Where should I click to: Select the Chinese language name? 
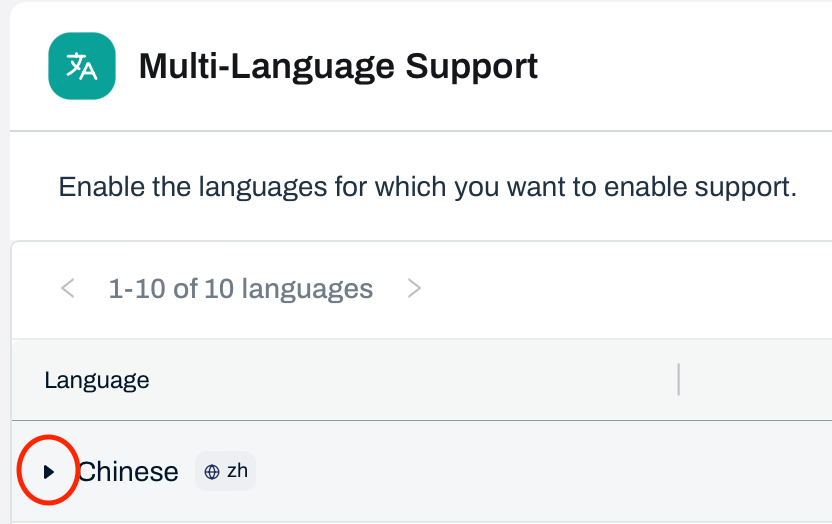point(128,471)
